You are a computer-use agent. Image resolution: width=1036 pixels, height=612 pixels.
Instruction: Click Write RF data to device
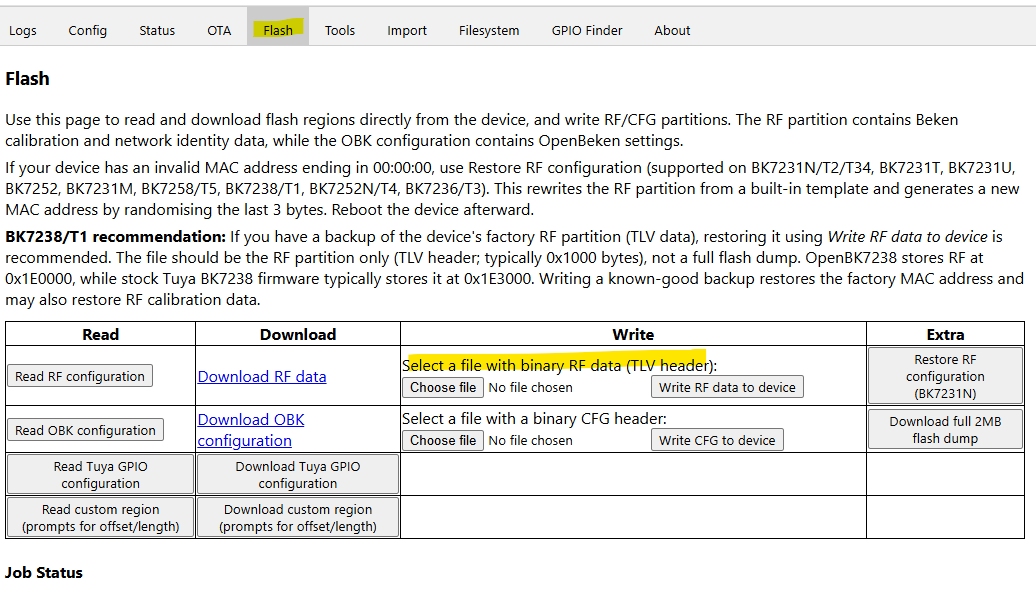(727, 387)
